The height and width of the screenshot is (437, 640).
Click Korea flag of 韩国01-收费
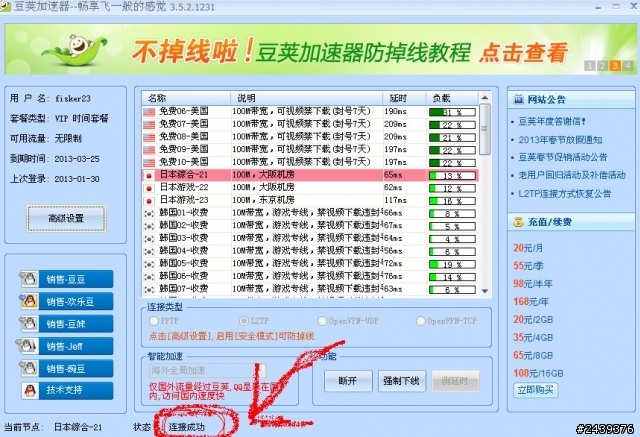[149, 213]
